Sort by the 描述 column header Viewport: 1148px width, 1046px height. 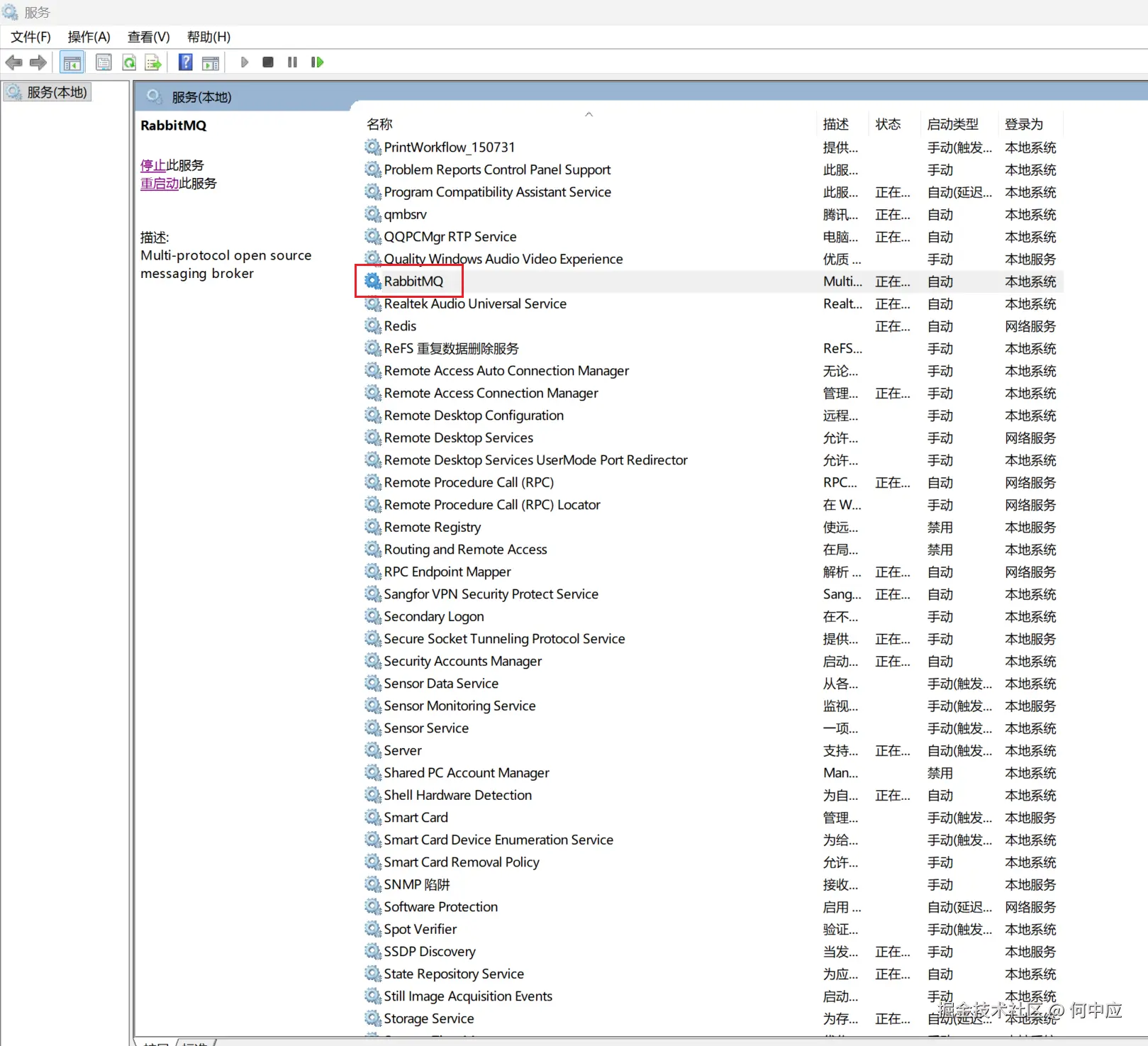click(836, 124)
